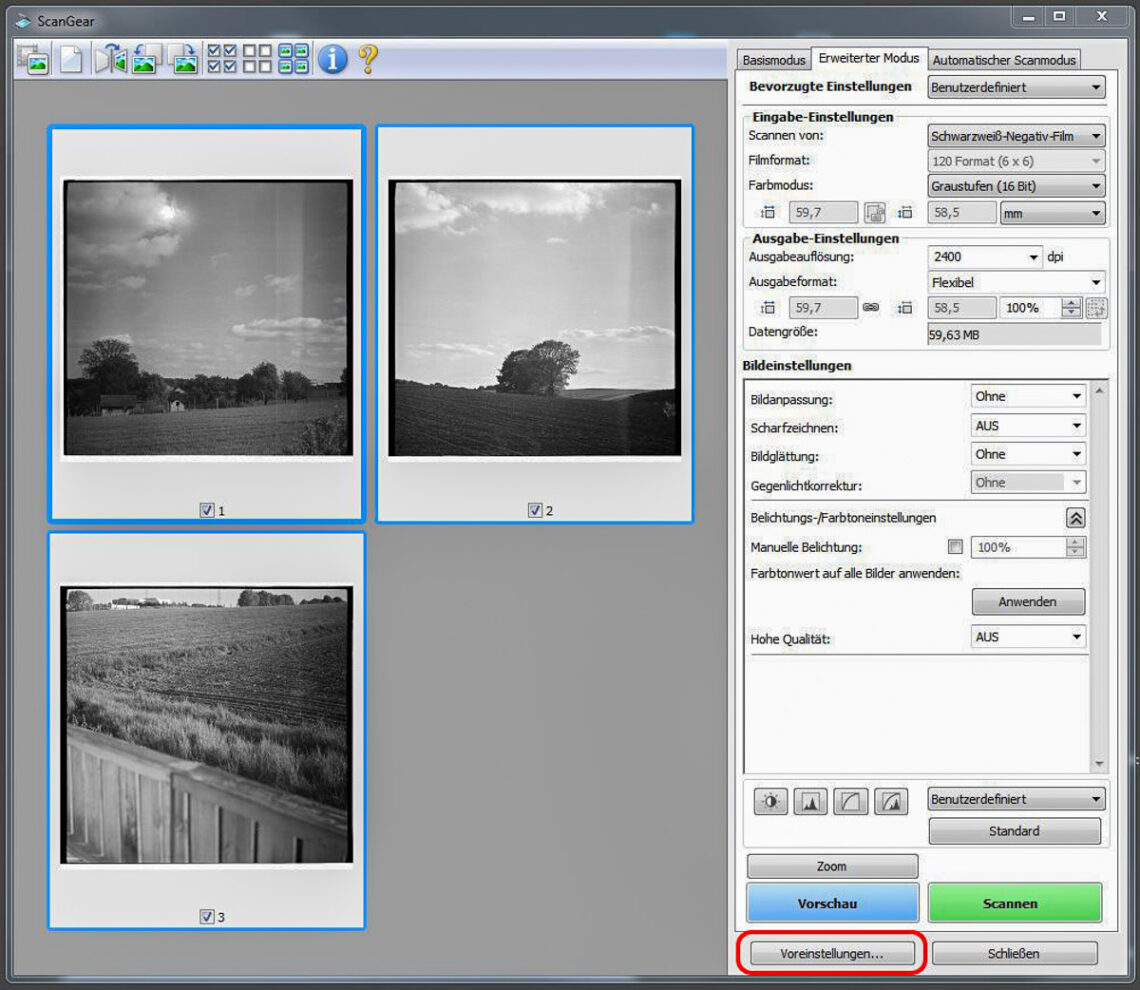Image resolution: width=1140 pixels, height=990 pixels.
Task: Open the Farbmodus dropdown
Action: (1016, 186)
